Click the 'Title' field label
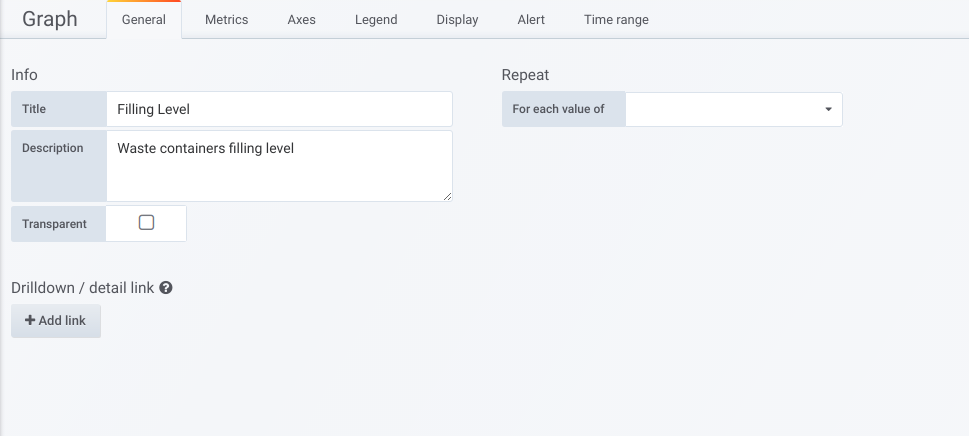 pyautogui.click(x=34, y=109)
